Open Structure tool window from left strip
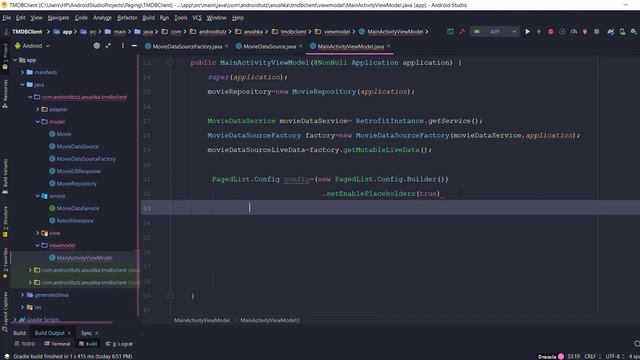 tap(5, 222)
